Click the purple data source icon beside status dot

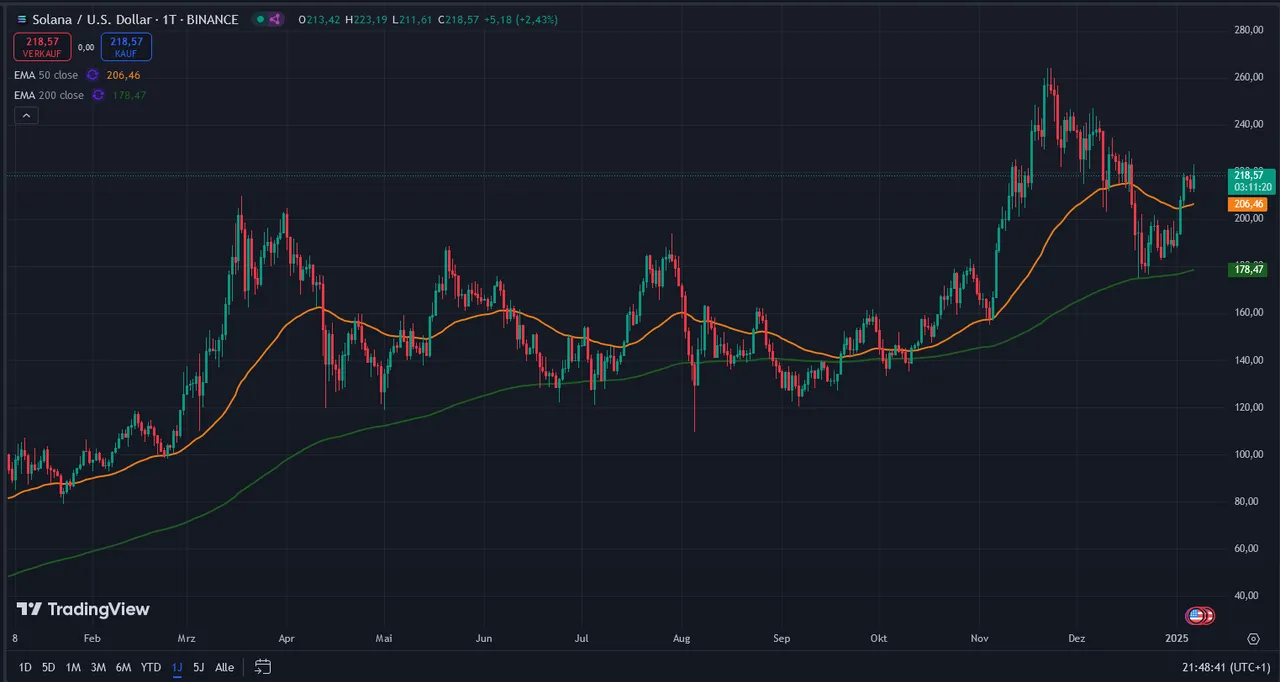coord(275,19)
